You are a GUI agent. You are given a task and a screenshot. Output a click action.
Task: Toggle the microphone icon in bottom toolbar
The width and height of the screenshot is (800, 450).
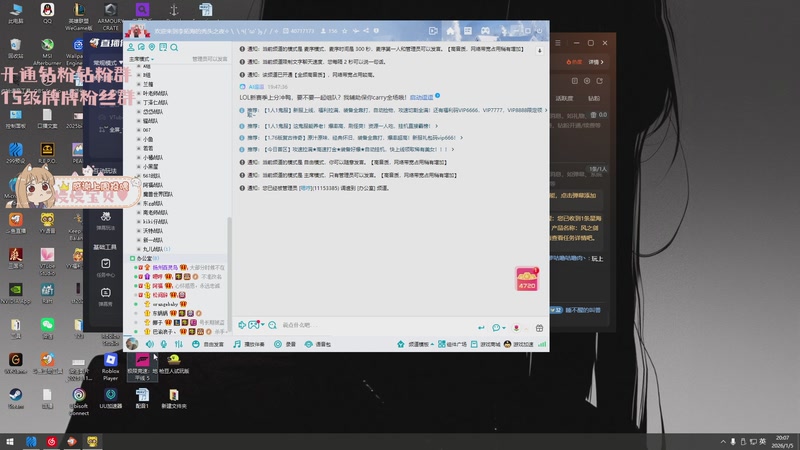point(164,344)
